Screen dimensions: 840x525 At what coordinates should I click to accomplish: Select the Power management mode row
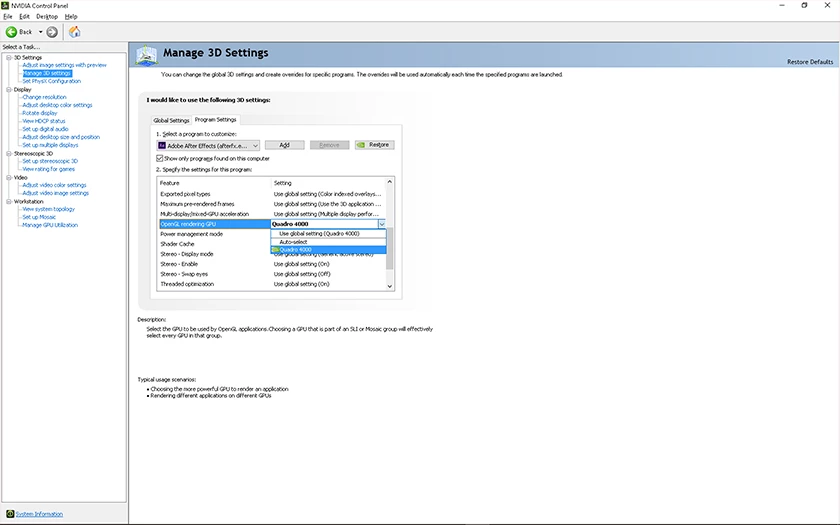point(214,234)
